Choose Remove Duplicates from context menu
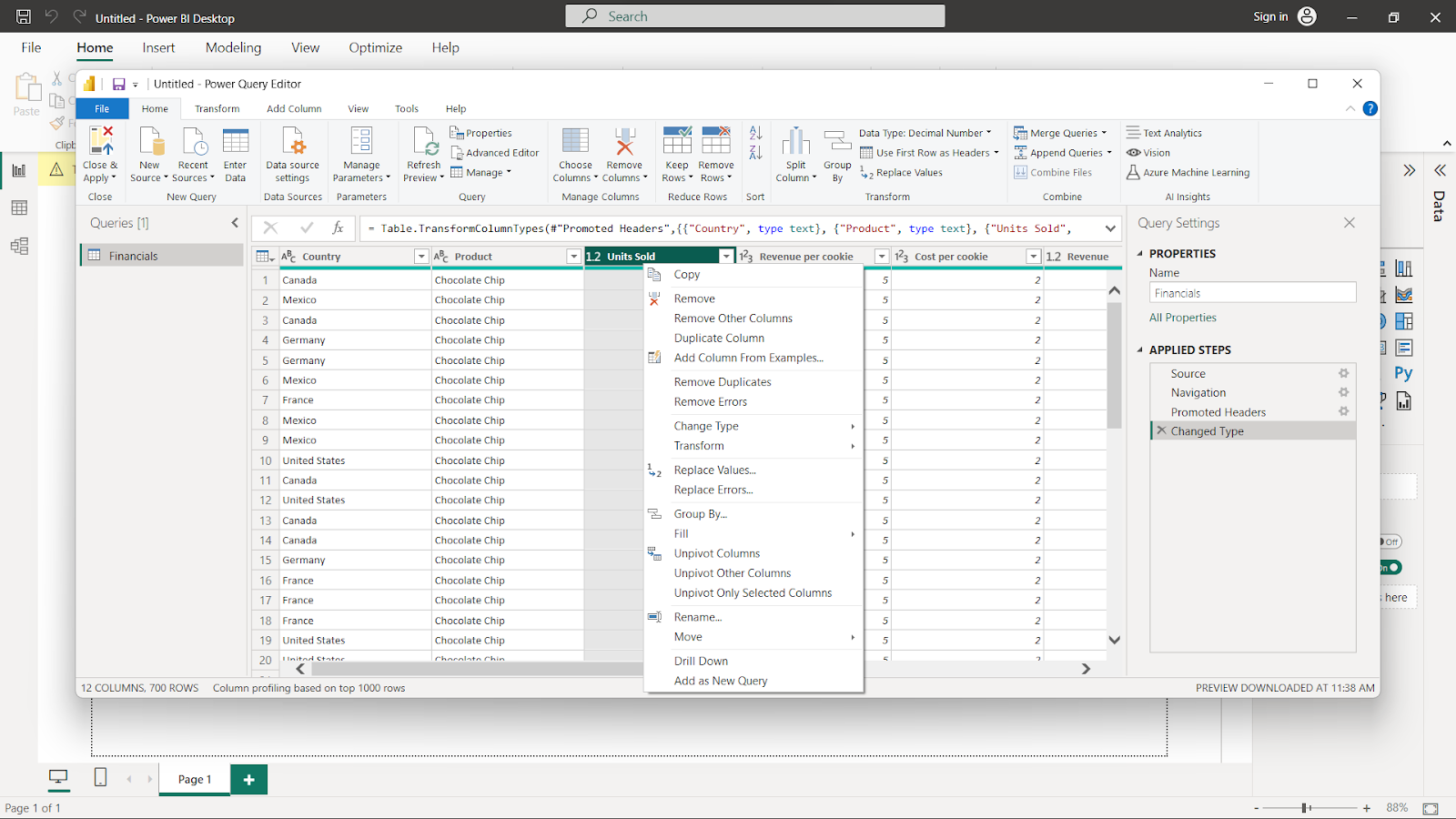The image size is (1456, 819). coord(723,382)
